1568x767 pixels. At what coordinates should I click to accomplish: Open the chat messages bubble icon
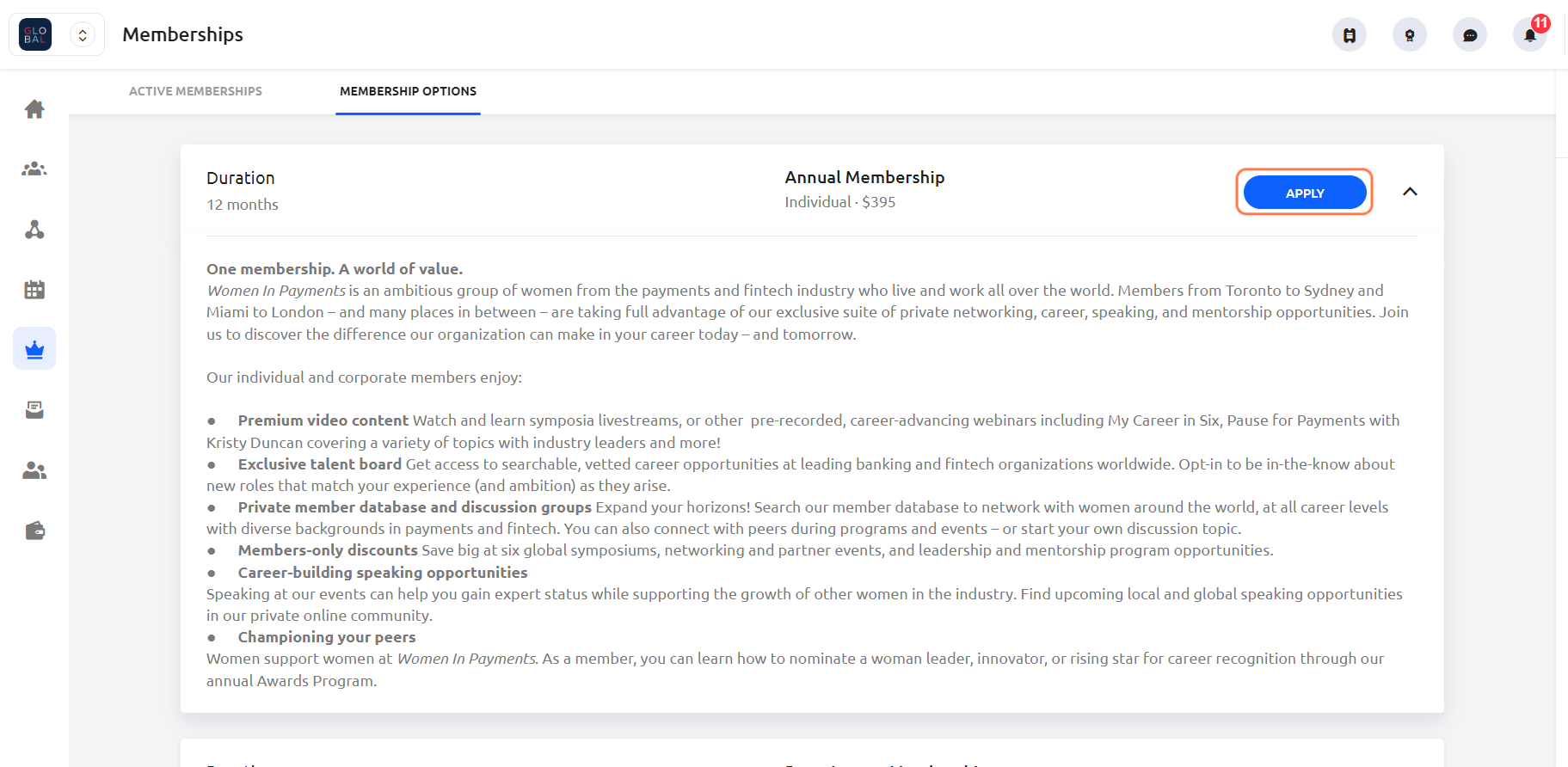(x=1470, y=35)
